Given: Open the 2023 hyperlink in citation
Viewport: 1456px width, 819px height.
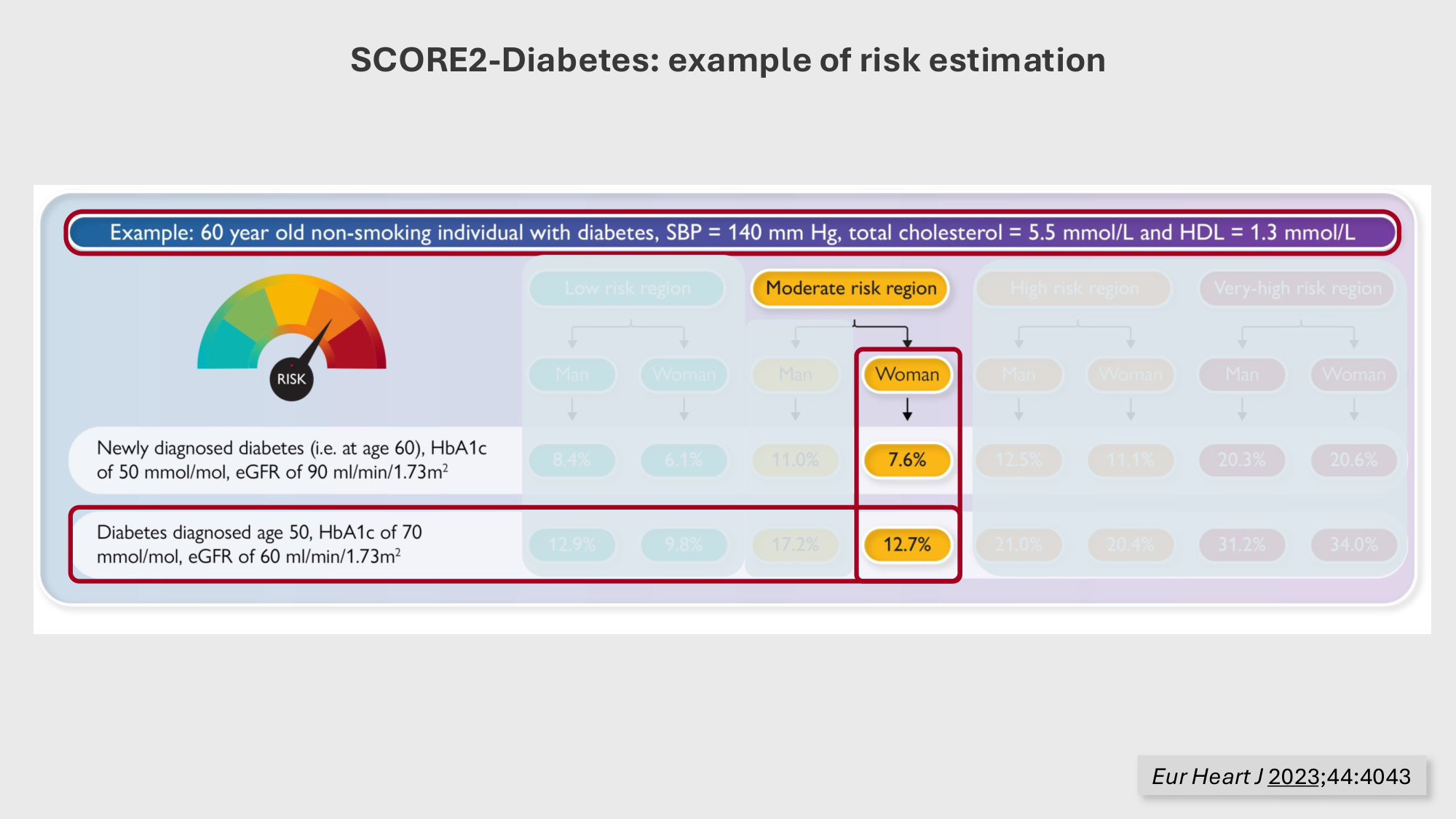Looking at the screenshot, I should [x=1294, y=777].
